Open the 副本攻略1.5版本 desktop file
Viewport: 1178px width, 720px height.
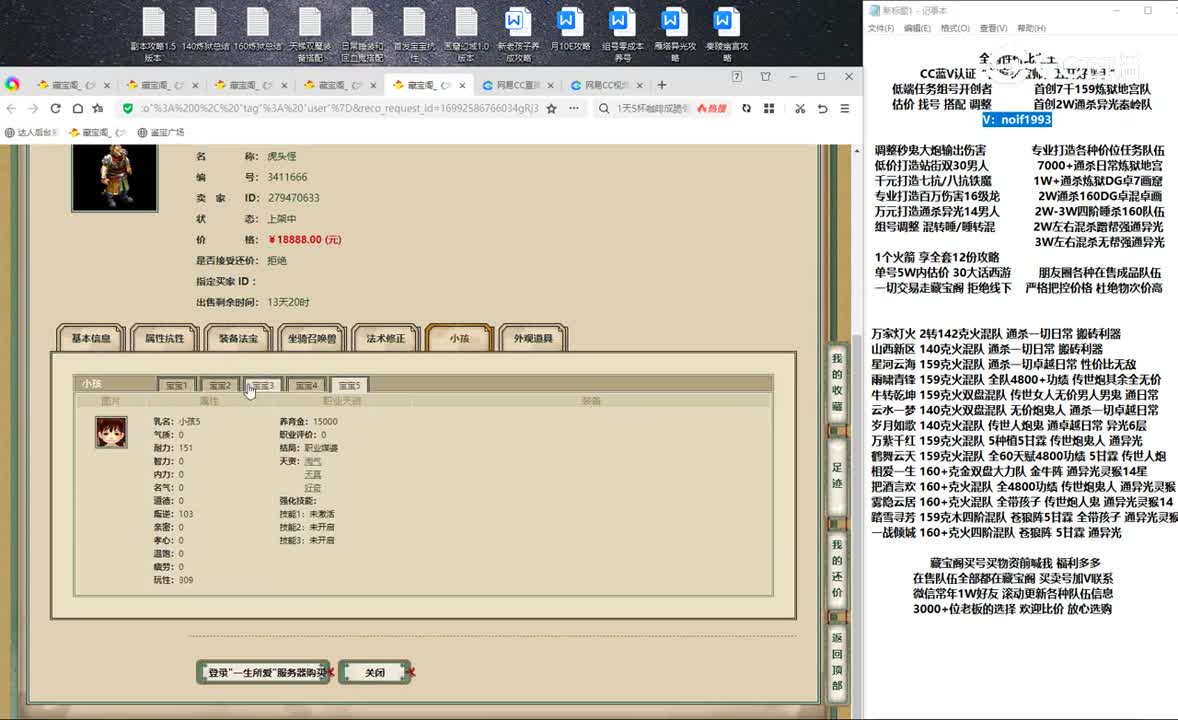pyautogui.click(x=153, y=34)
